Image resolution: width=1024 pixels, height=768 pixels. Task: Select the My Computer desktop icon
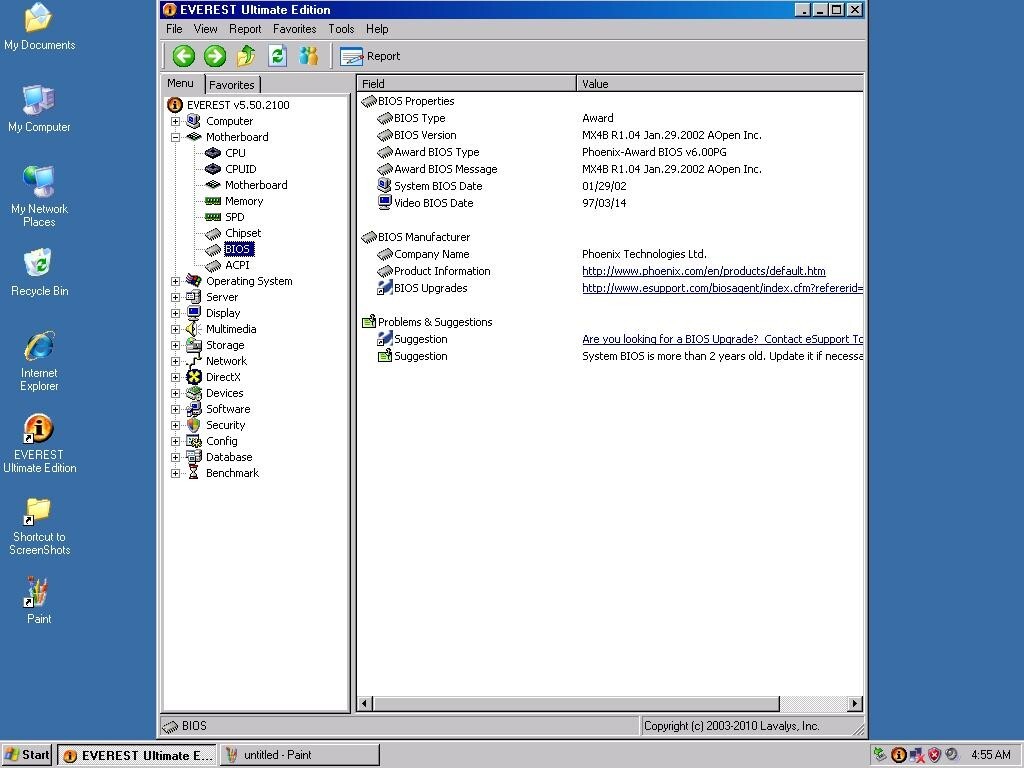coord(39,109)
